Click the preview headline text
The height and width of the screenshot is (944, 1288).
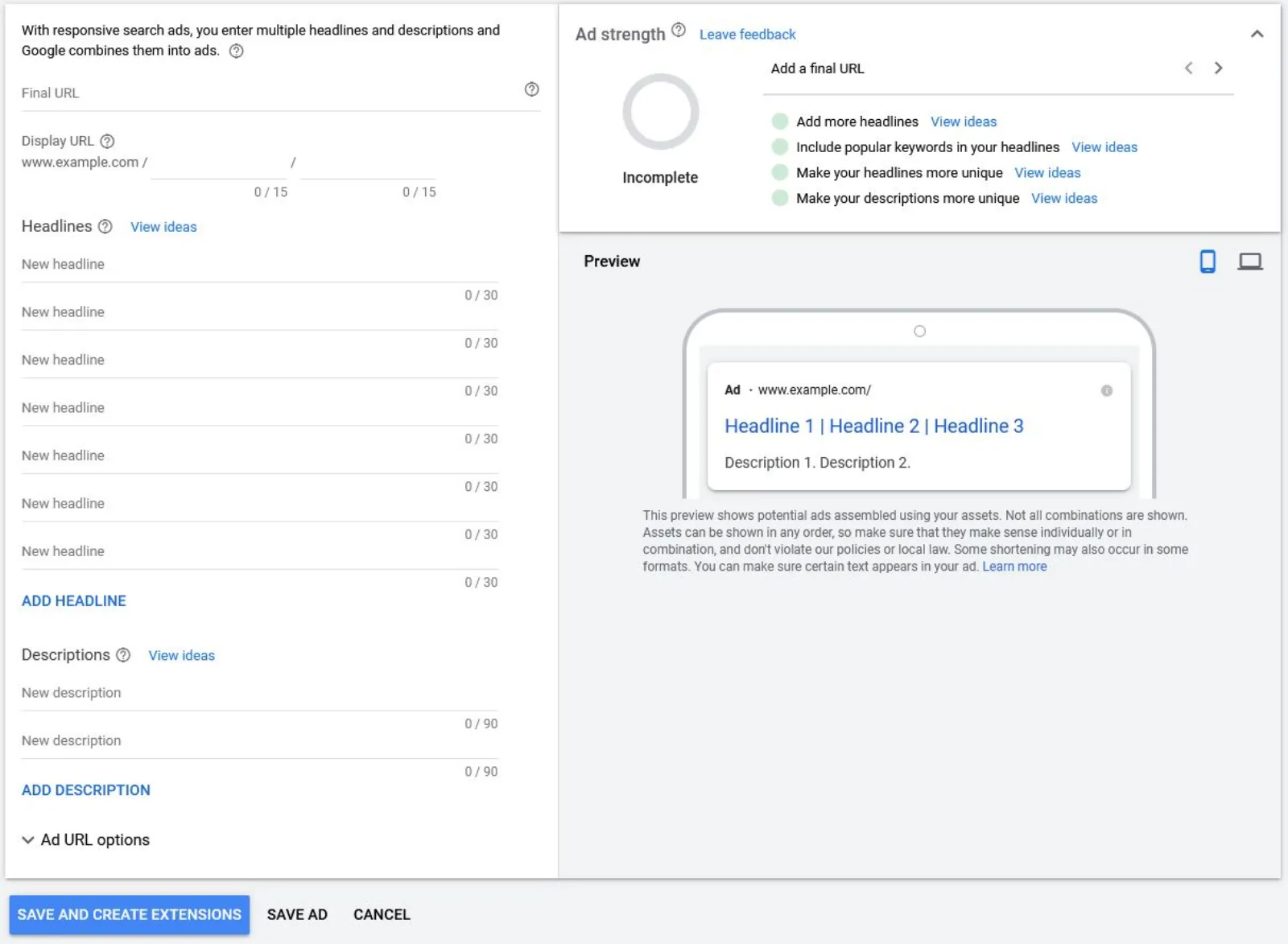click(873, 426)
